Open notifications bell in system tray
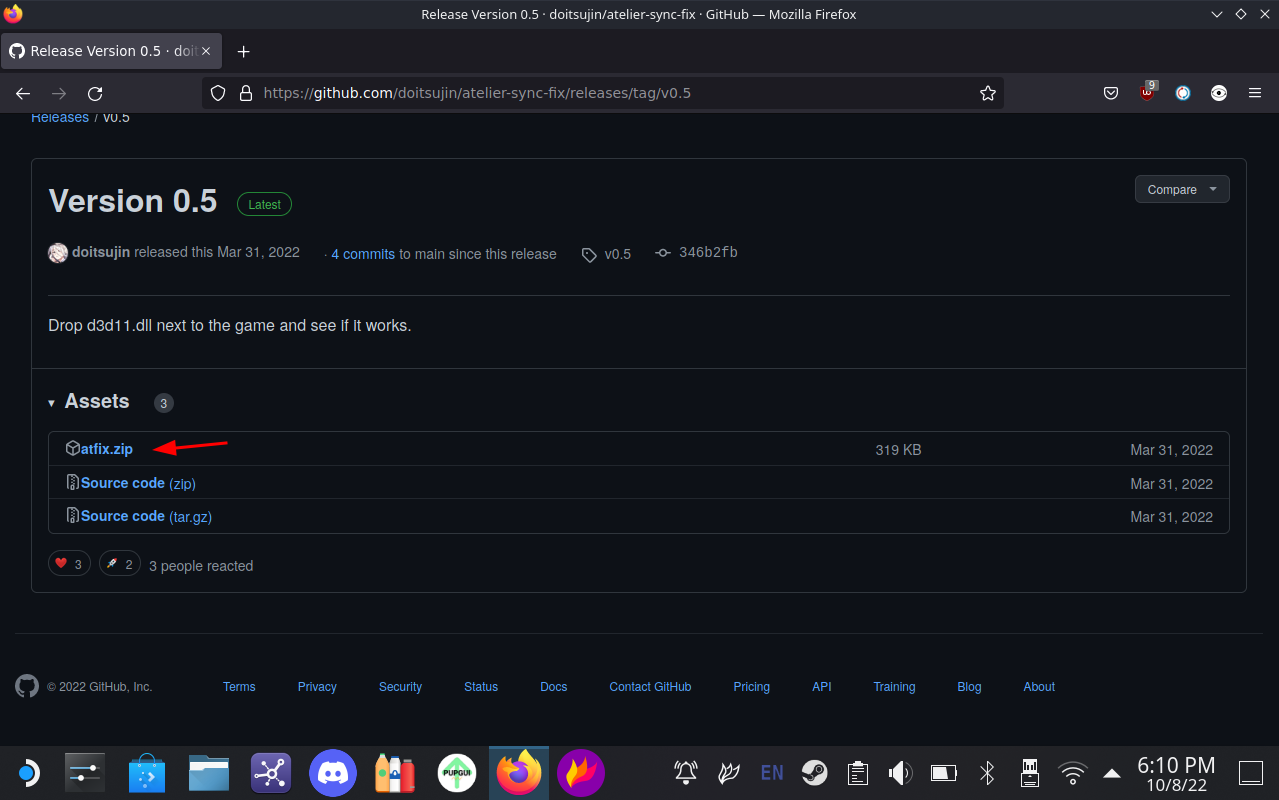 click(686, 772)
